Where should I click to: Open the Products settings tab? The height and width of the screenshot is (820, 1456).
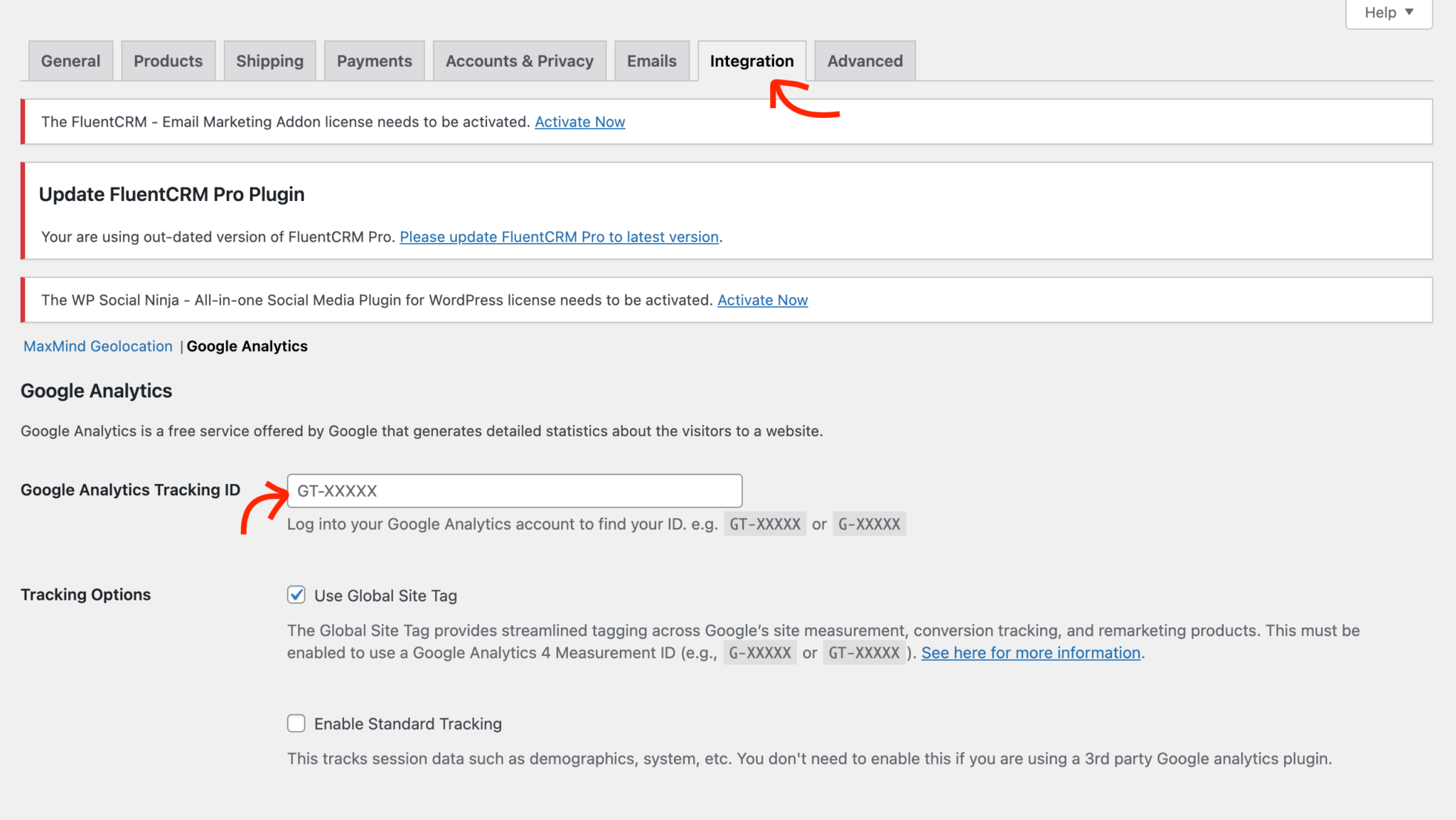pyautogui.click(x=168, y=60)
